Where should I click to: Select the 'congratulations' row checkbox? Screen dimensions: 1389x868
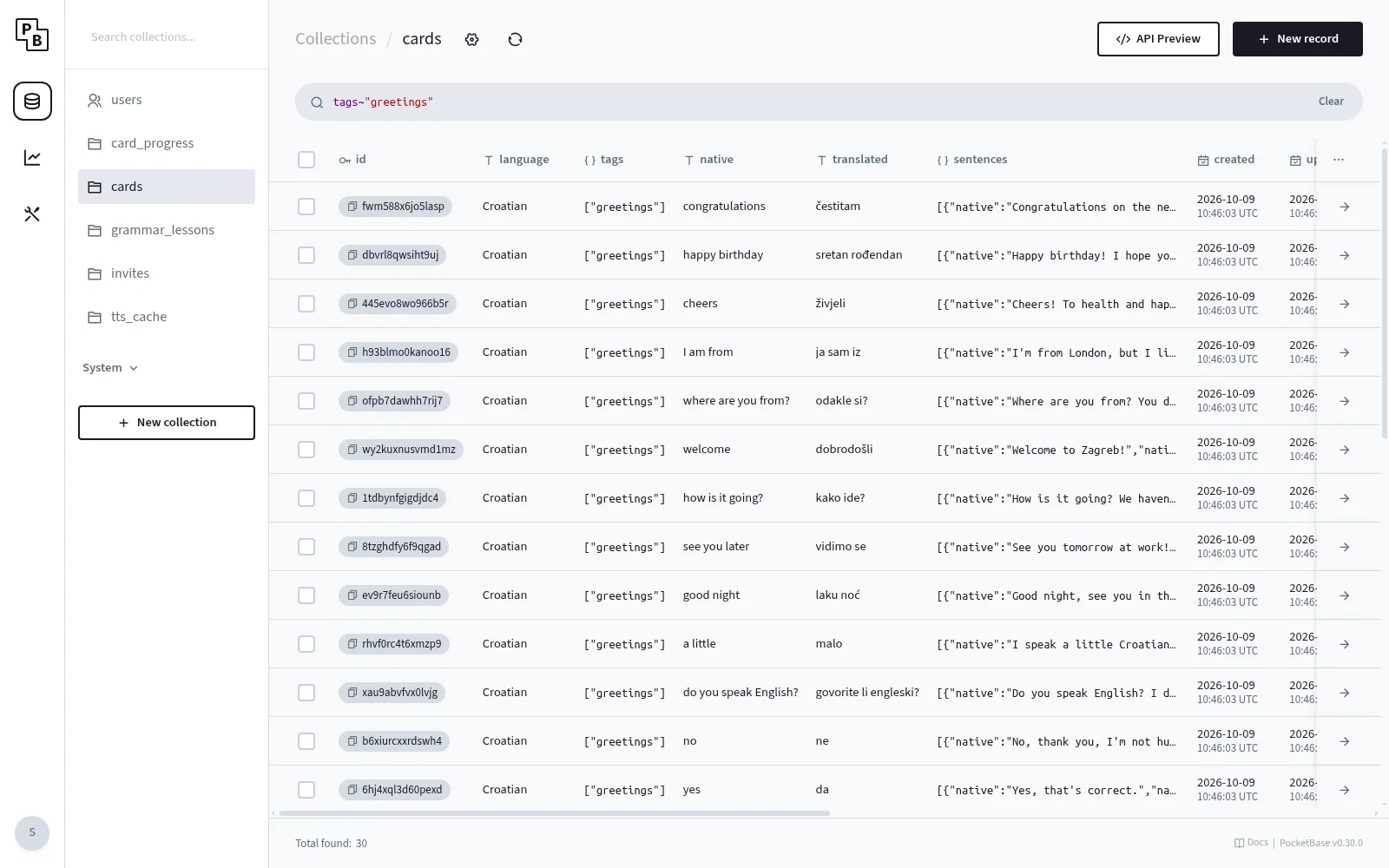[306, 207]
